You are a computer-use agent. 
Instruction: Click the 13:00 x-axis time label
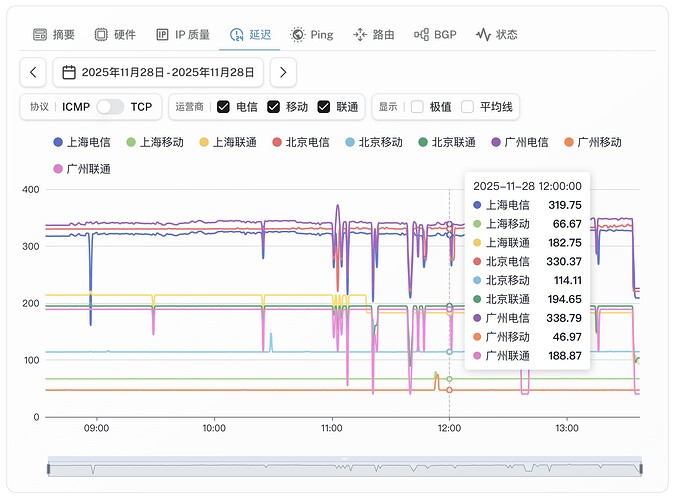coord(567,428)
